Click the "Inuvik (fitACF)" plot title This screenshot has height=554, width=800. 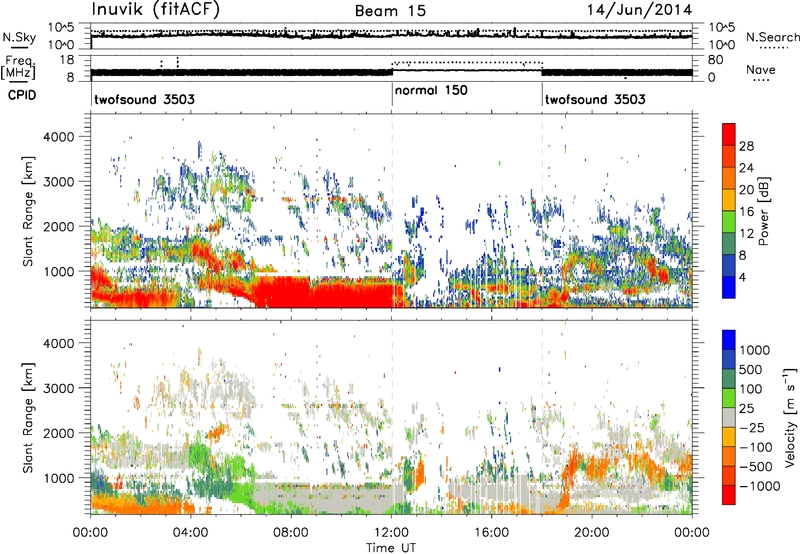[156, 9]
